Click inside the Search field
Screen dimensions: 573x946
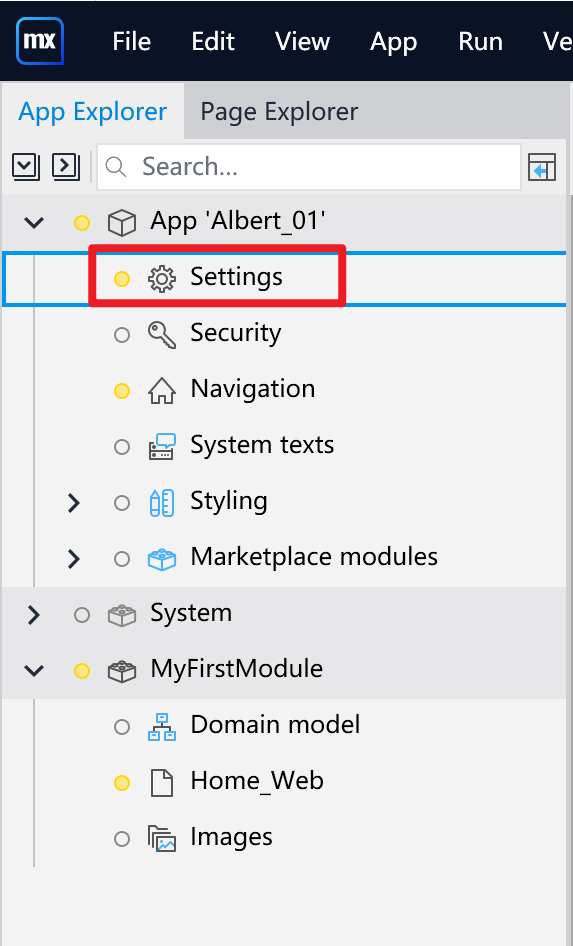click(309, 167)
